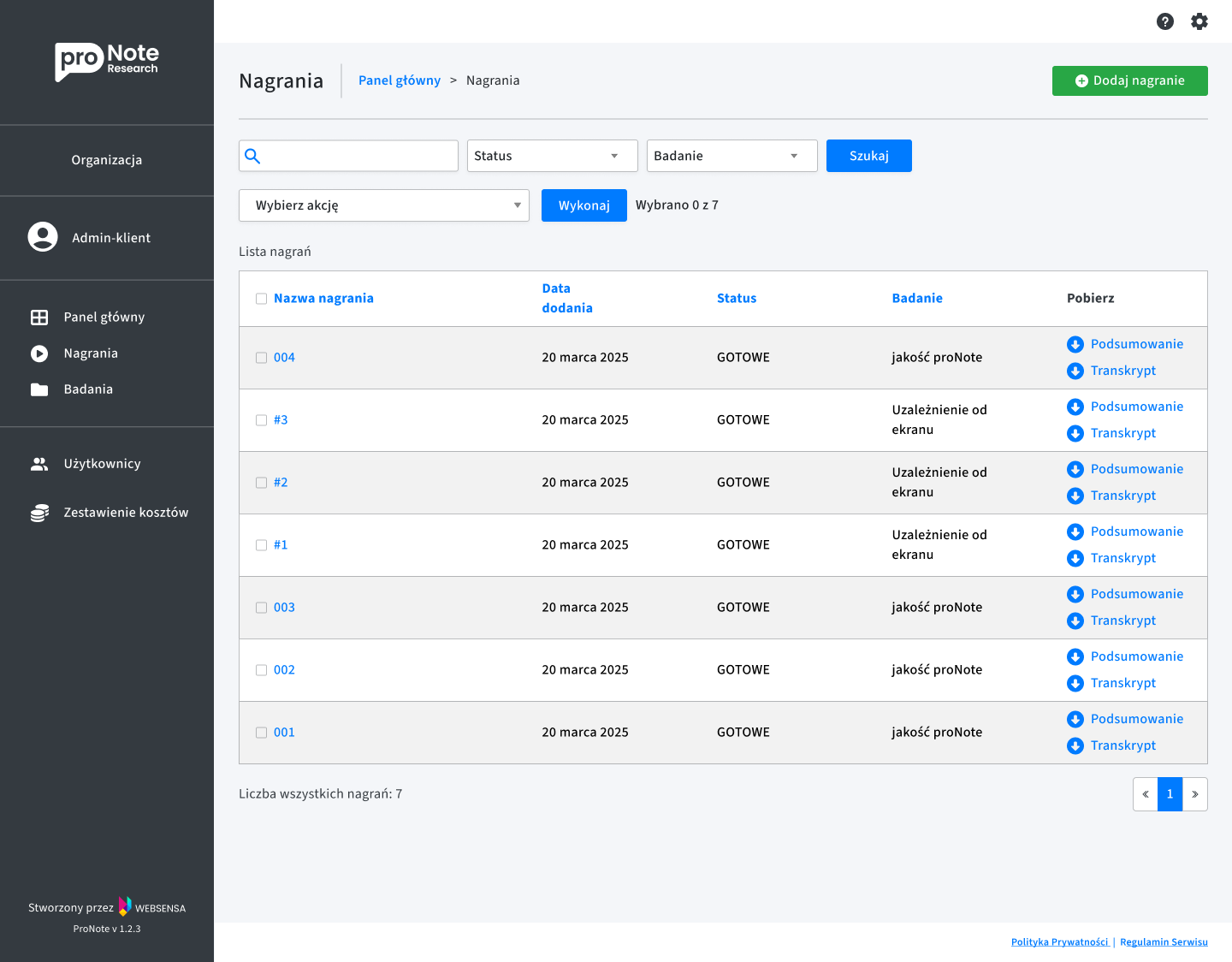Sort by Data dodania column header
The width and height of the screenshot is (1232, 962).
[567, 299]
